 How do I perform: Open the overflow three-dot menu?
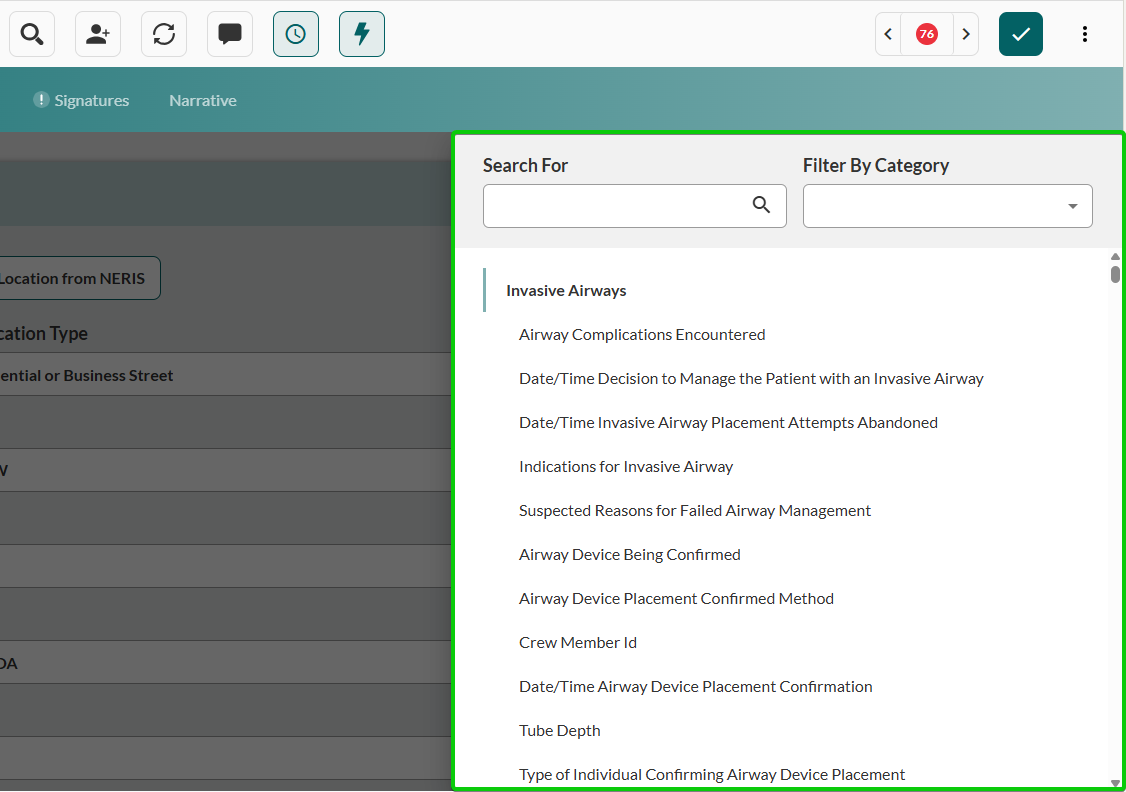(1085, 33)
